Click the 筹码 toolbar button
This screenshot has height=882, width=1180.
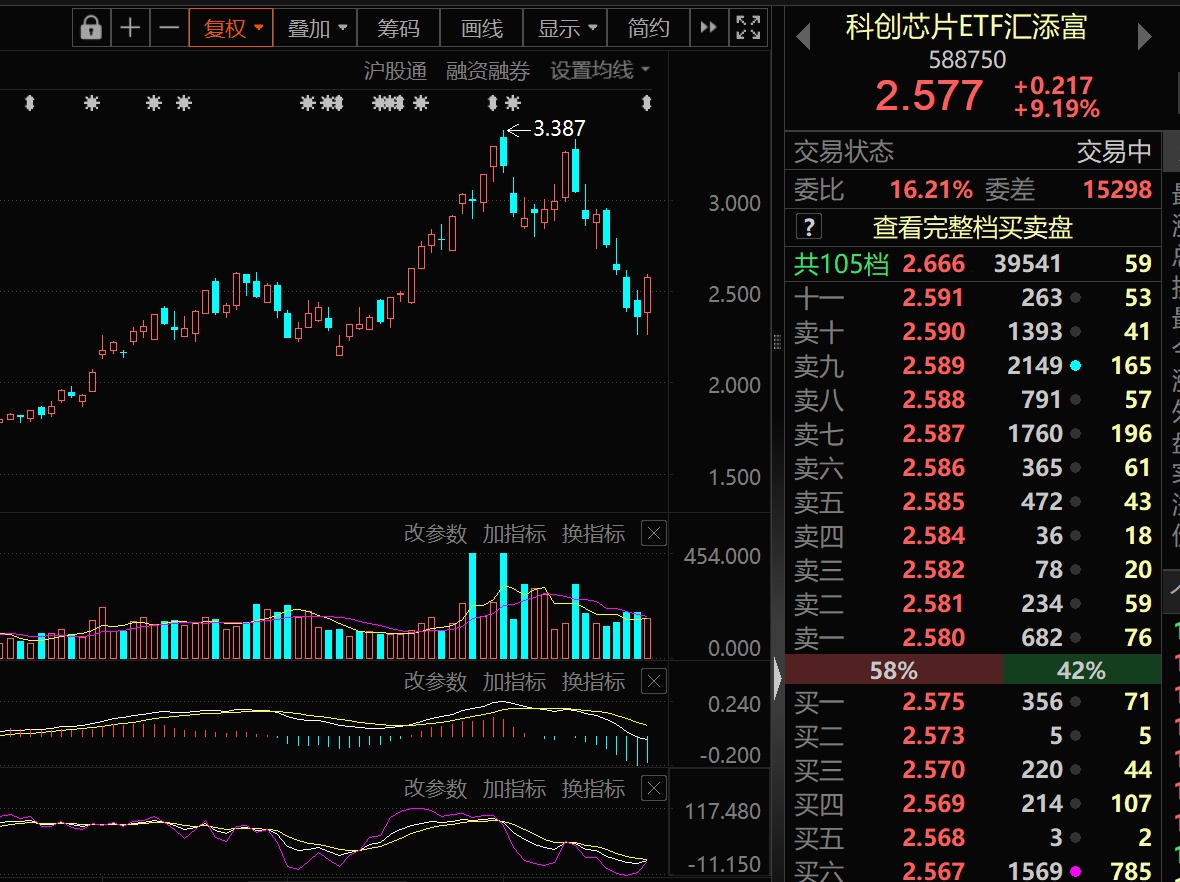398,29
